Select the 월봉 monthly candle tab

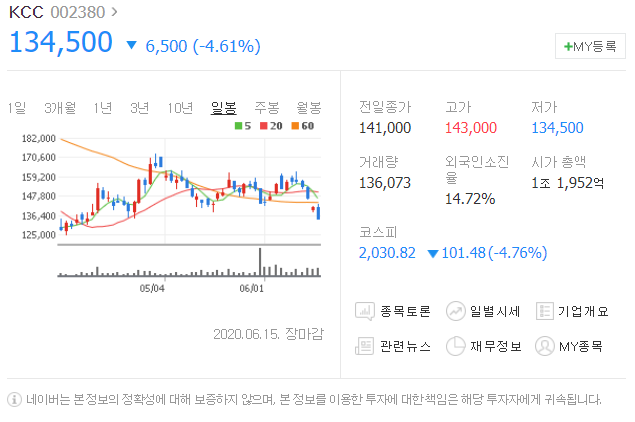[309, 108]
